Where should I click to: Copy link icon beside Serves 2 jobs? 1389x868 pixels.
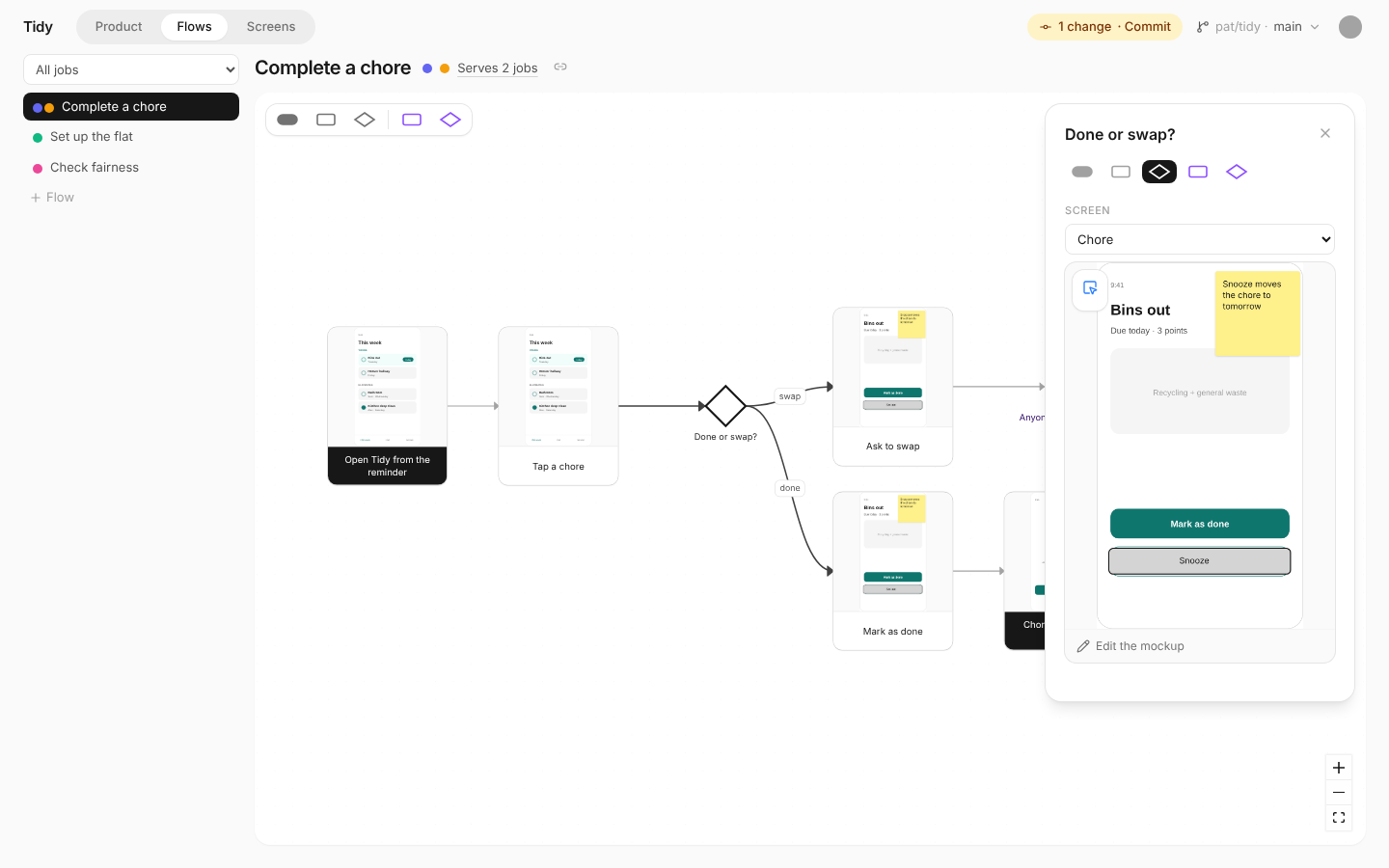coord(560,67)
